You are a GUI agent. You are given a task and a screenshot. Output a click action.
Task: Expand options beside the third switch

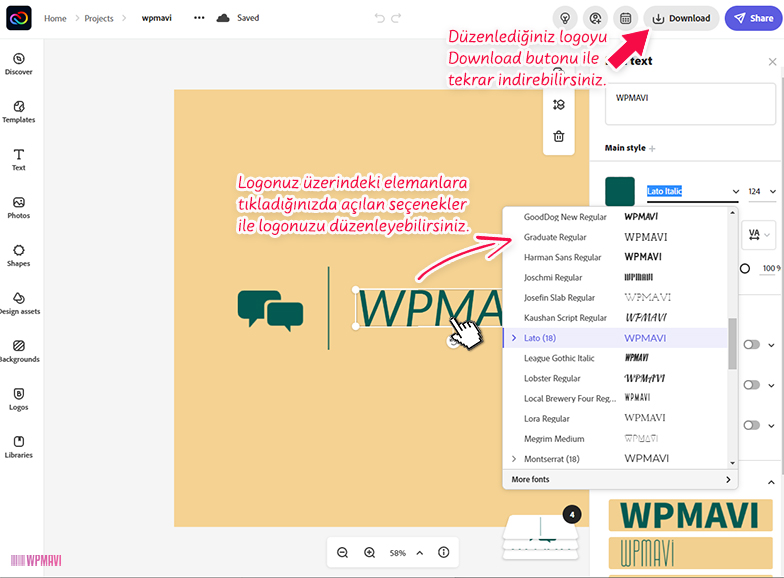(x=772, y=426)
